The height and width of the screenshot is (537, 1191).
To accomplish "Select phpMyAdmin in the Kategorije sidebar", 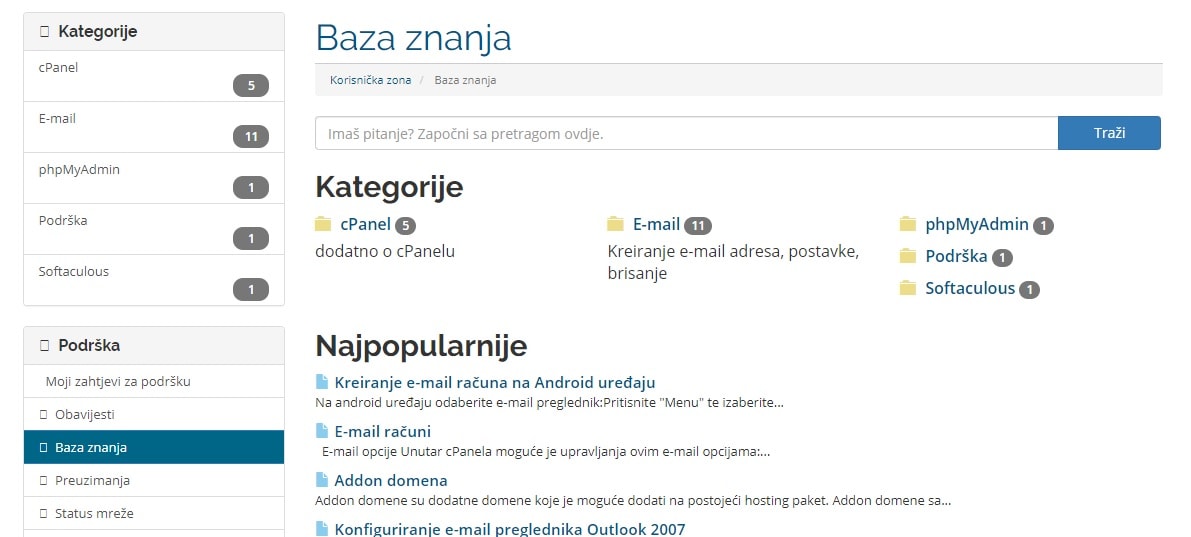I will (154, 178).
